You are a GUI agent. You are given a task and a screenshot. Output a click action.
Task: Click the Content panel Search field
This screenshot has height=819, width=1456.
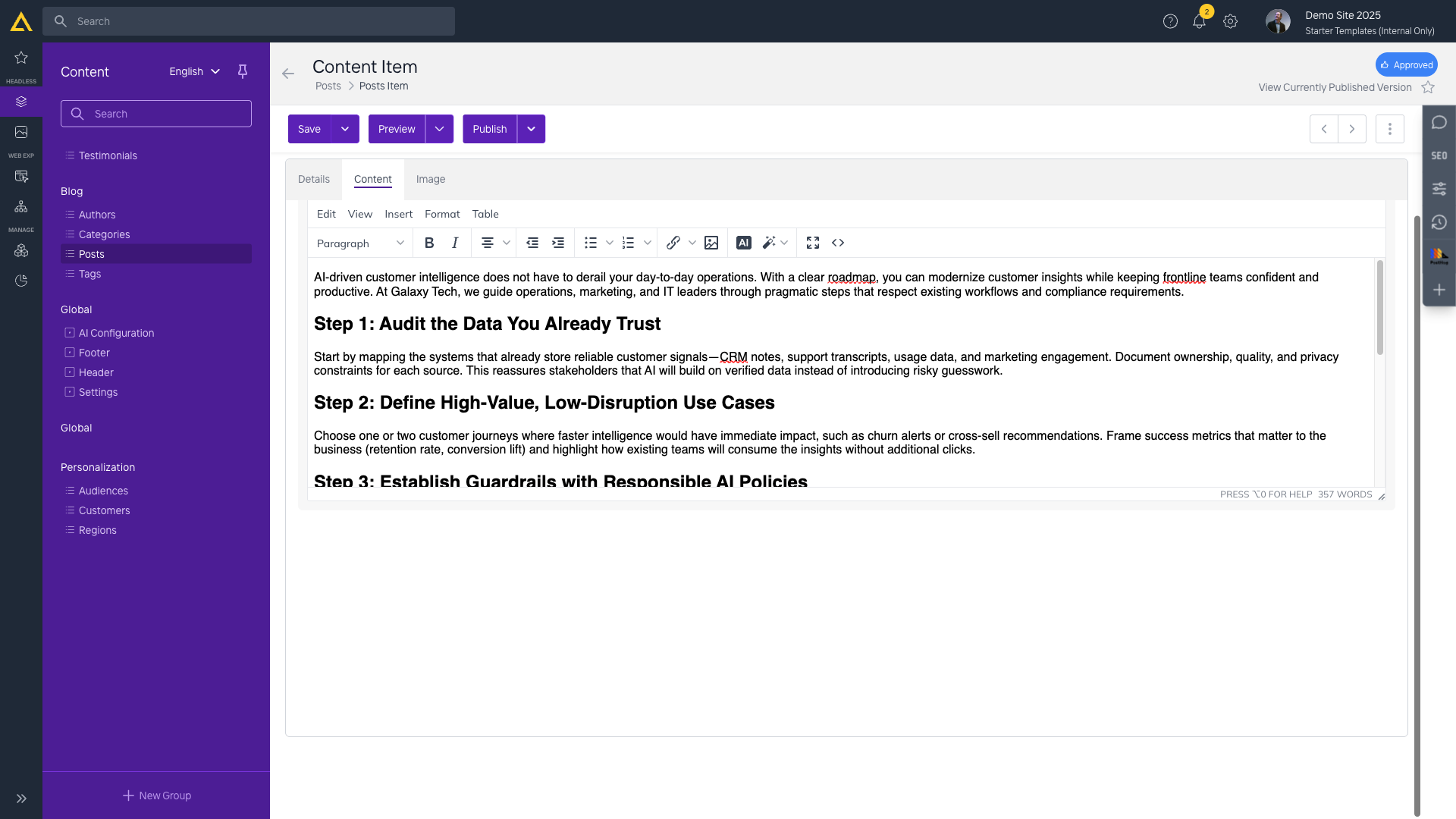click(x=156, y=114)
